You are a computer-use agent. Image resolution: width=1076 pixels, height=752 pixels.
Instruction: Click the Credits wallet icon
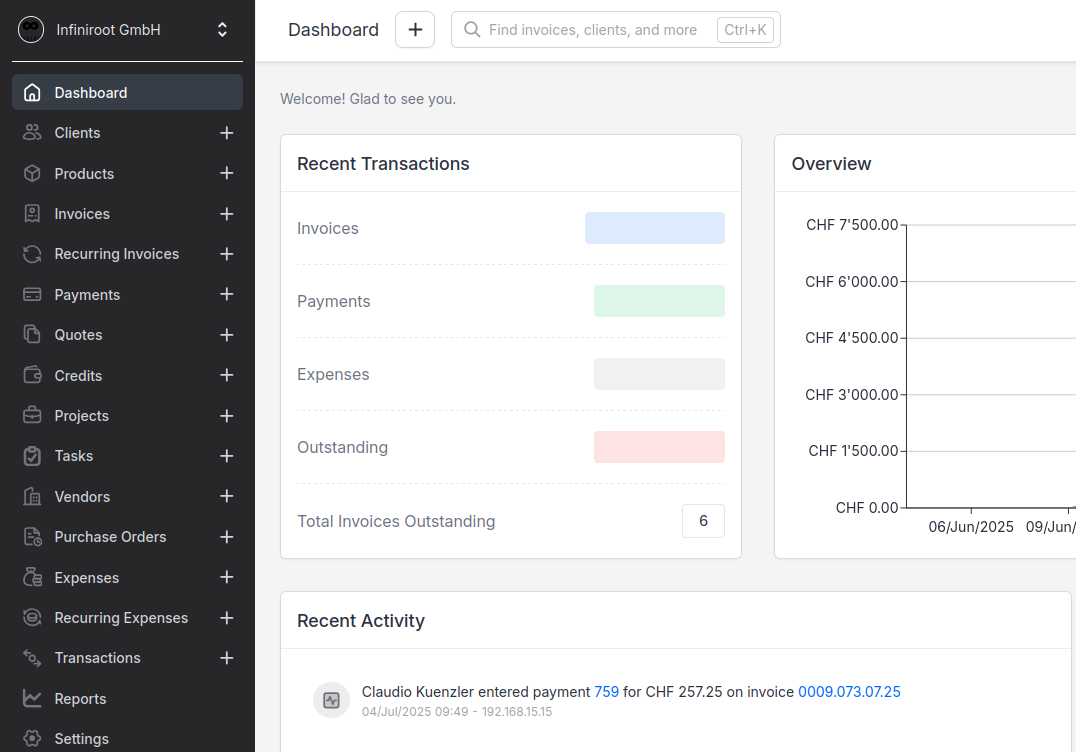pos(32,375)
